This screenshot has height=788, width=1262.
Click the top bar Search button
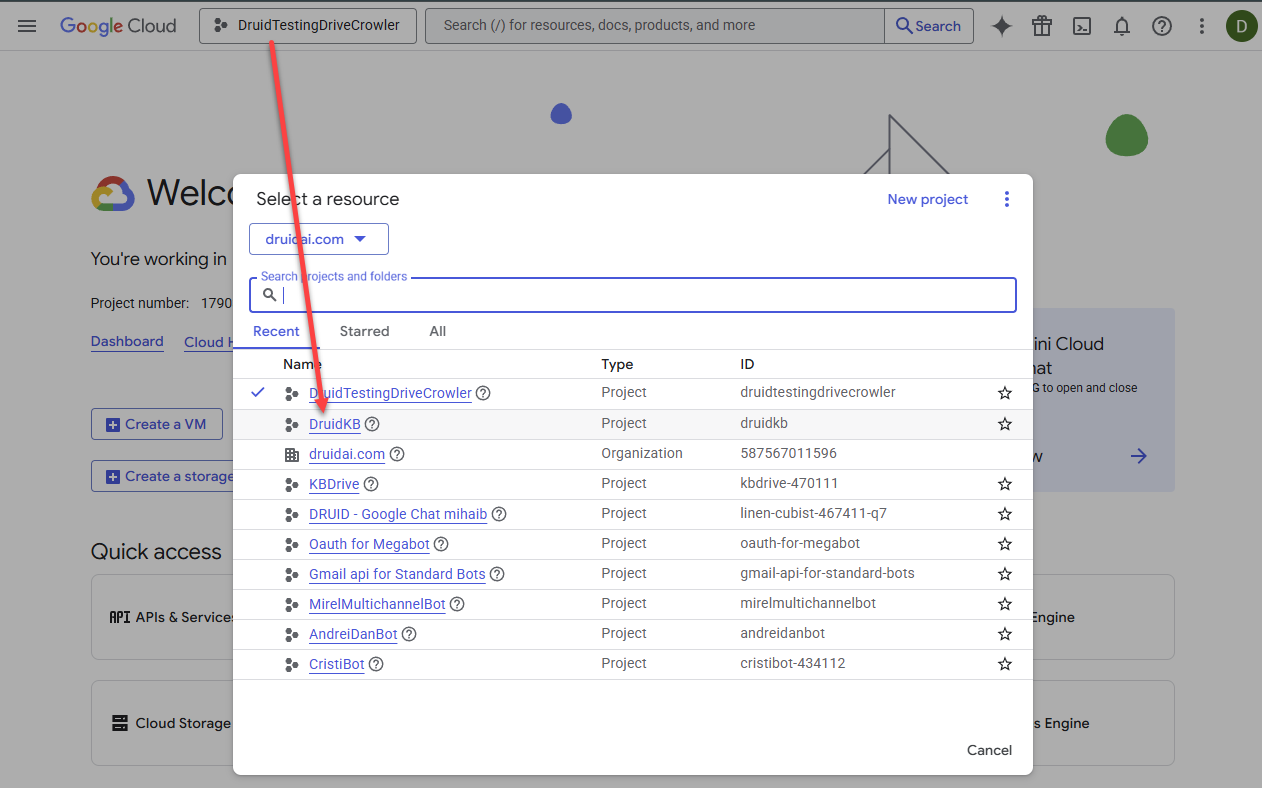pos(929,26)
